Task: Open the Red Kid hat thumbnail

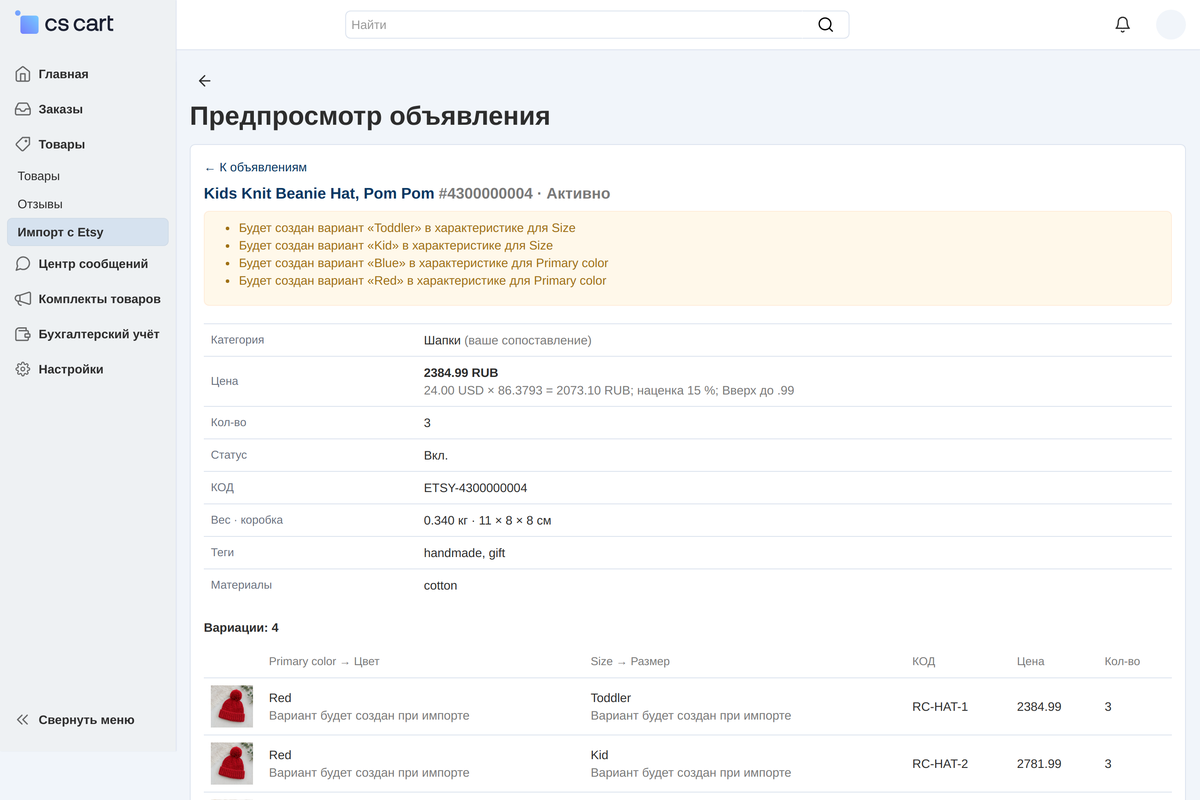Action: pos(232,764)
